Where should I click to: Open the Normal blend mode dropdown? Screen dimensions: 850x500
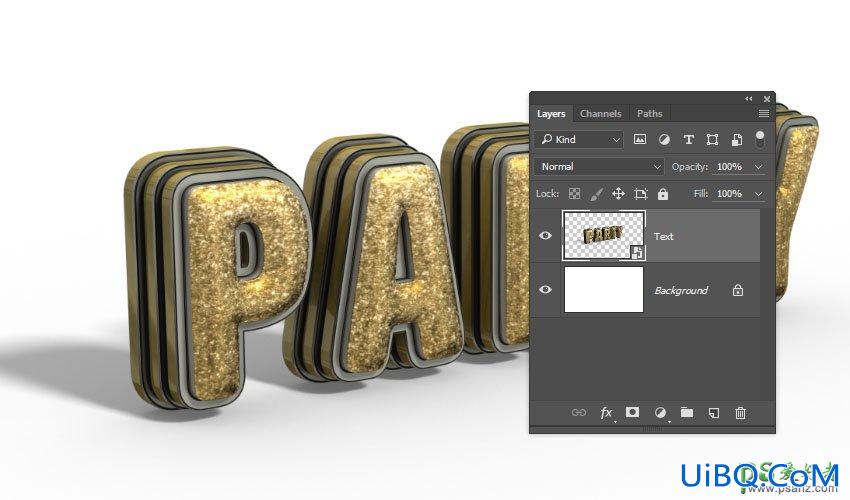tap(600, 166)
